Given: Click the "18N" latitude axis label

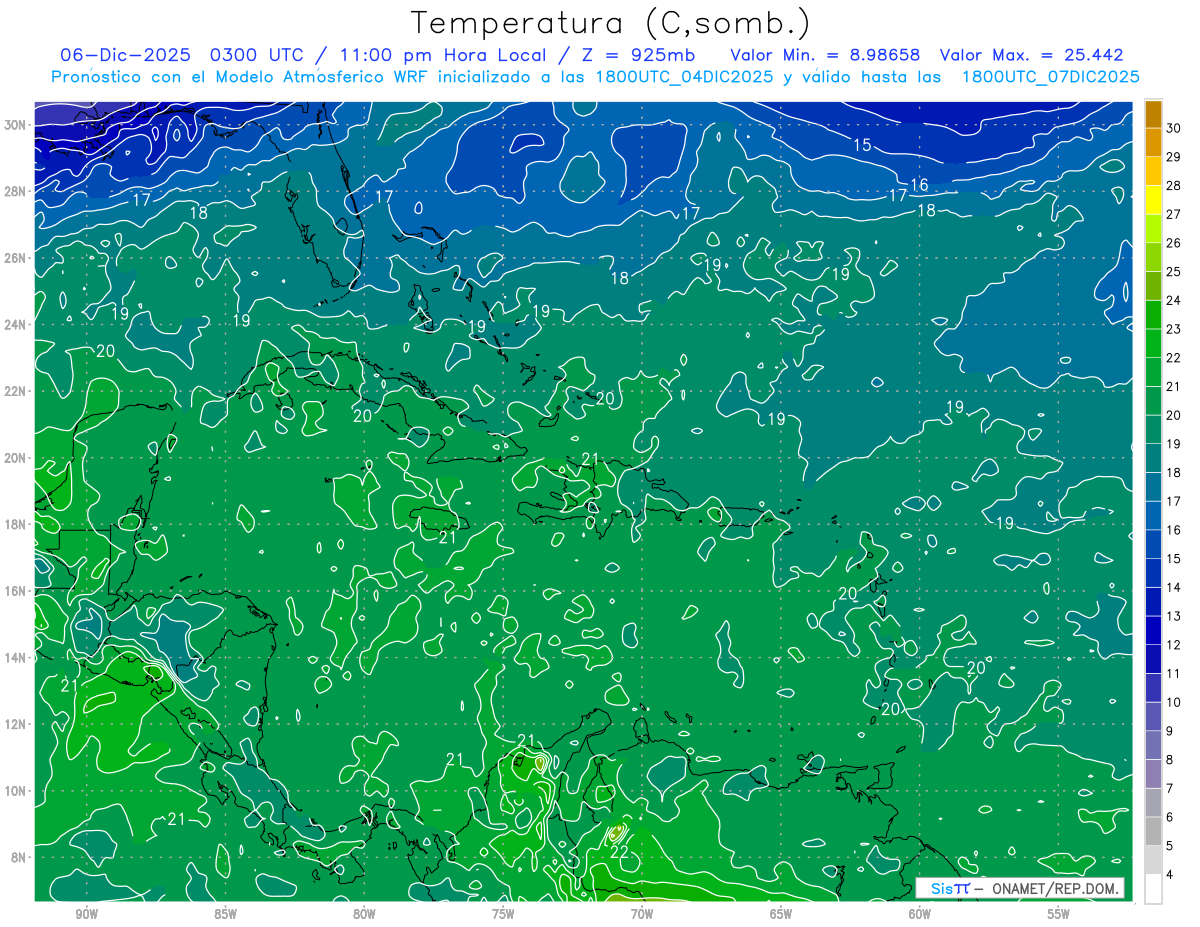Looking at the screenshot, I should click(15, 524).
